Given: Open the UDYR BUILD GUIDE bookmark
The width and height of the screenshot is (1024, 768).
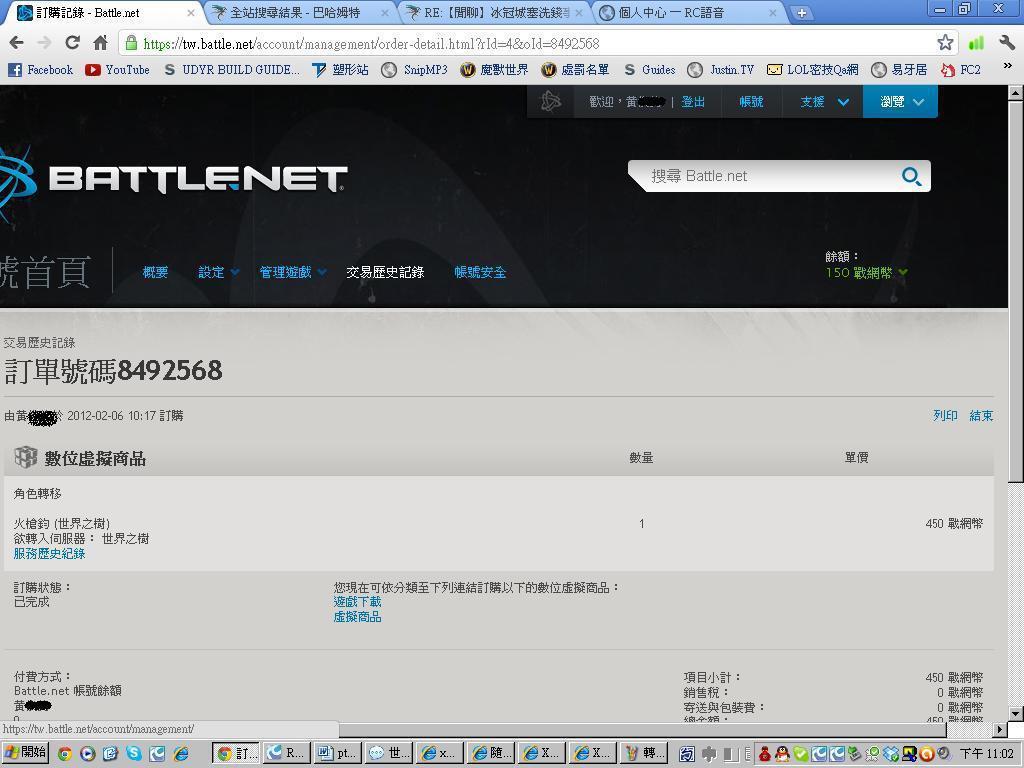Looking at the screenshot, I should tap(232, 69).
